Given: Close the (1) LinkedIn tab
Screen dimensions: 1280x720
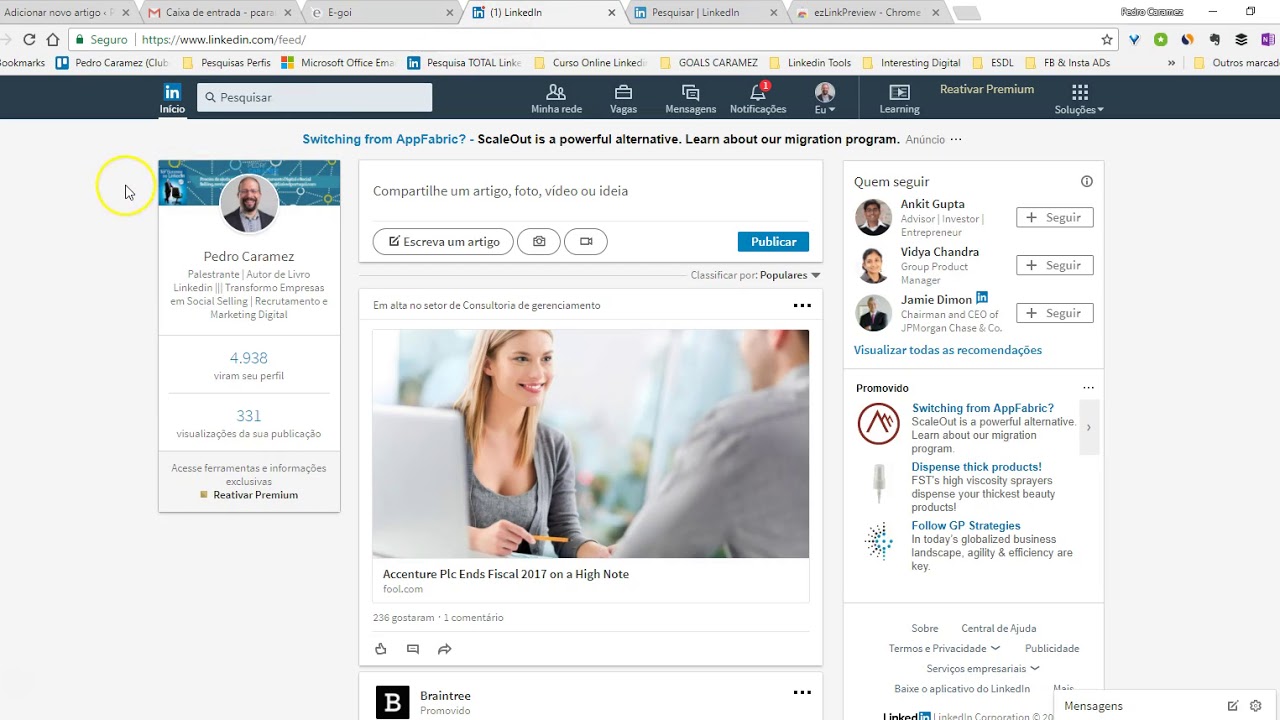Looking at the screenshot, I should coord(612,13).
